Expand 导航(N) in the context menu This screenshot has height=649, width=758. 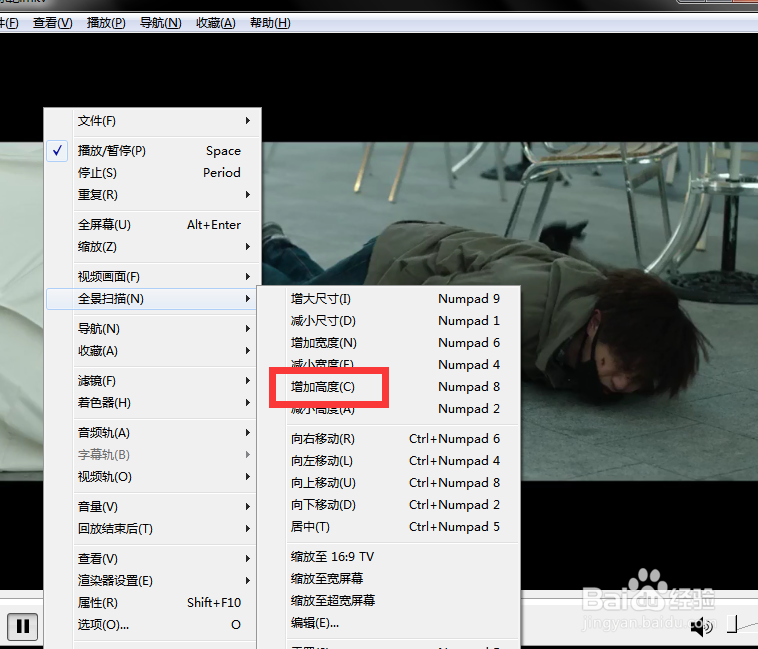pos(153,329)
